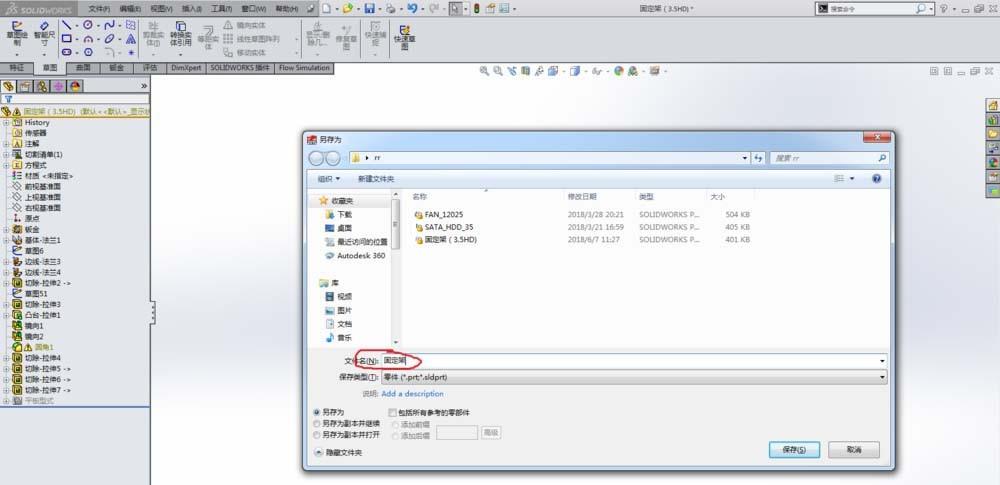Viewport: 1000px width, 485px height.
Task: Click the Undo arrow icon
Action: click(412, 8)
